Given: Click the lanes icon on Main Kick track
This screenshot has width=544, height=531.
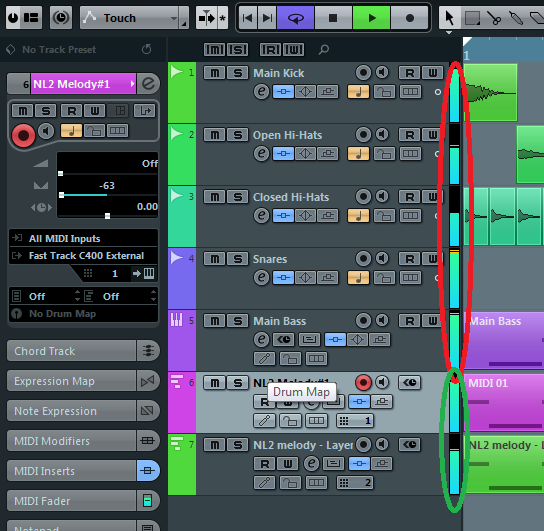Looking at the screenshot, I should 410,92.
